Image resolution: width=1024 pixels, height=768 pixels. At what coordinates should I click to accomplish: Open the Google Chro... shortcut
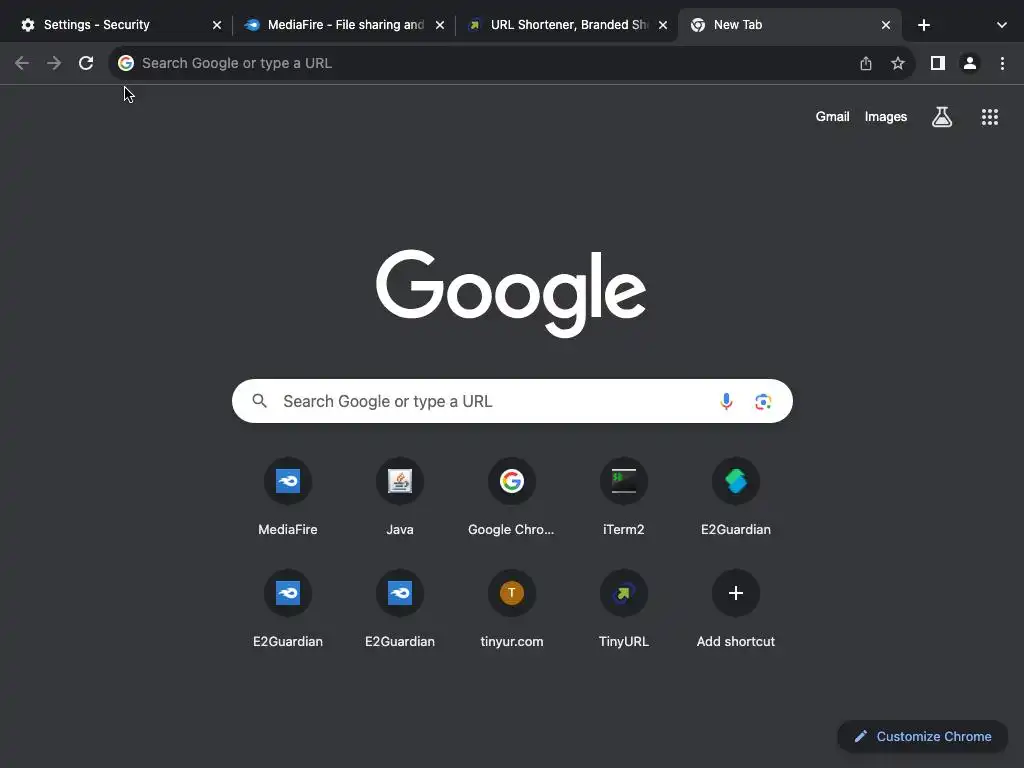(x=512, y=498)
